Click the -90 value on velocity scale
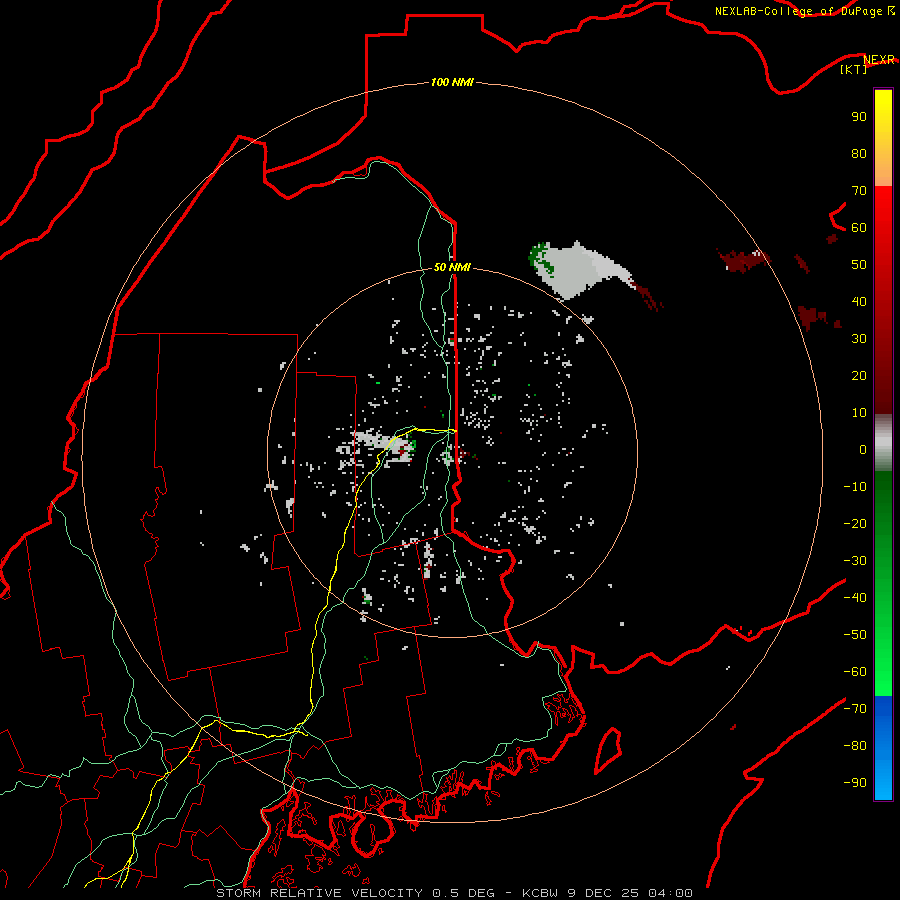900x900 pixels. coord(855,783)
